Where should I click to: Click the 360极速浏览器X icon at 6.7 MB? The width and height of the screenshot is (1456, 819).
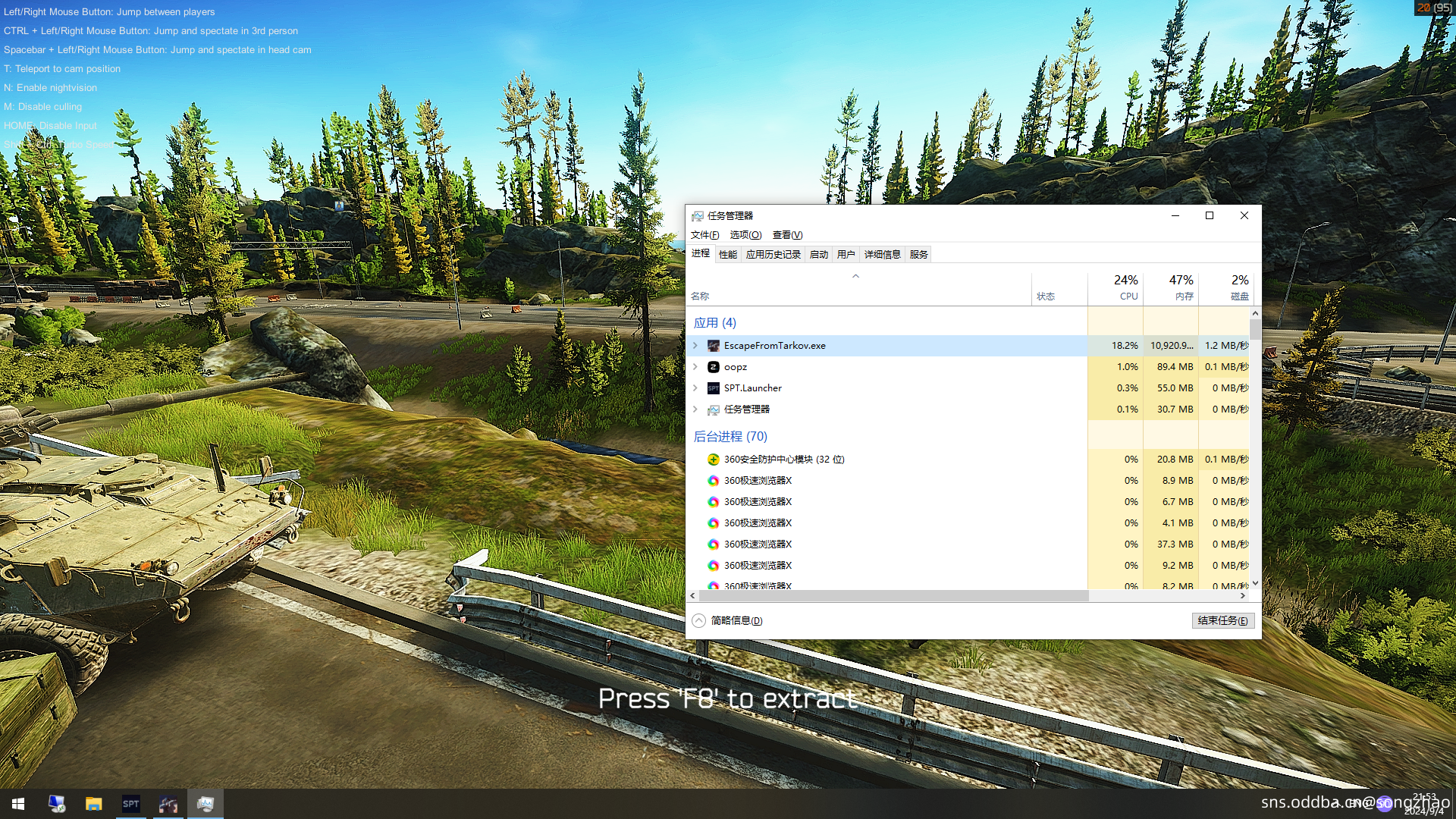click(x=713, y=502)
